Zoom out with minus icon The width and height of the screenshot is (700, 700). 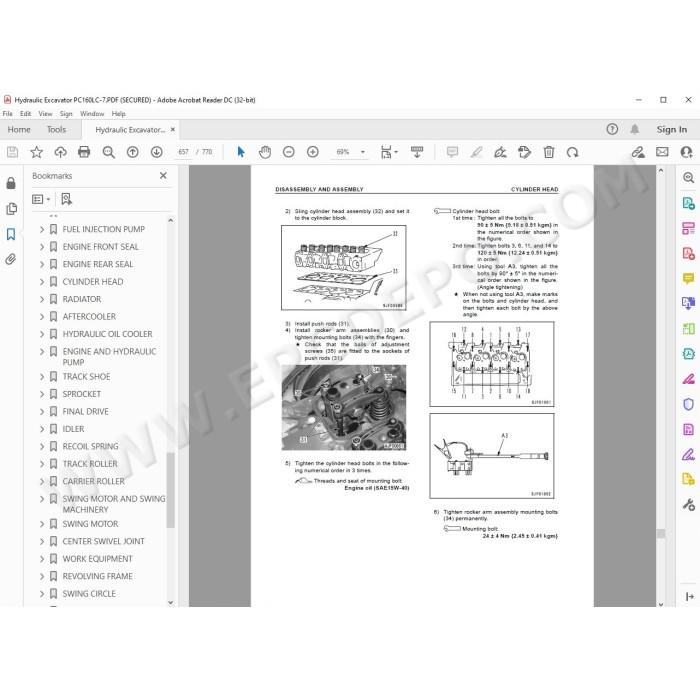click(x=289, y=152)
